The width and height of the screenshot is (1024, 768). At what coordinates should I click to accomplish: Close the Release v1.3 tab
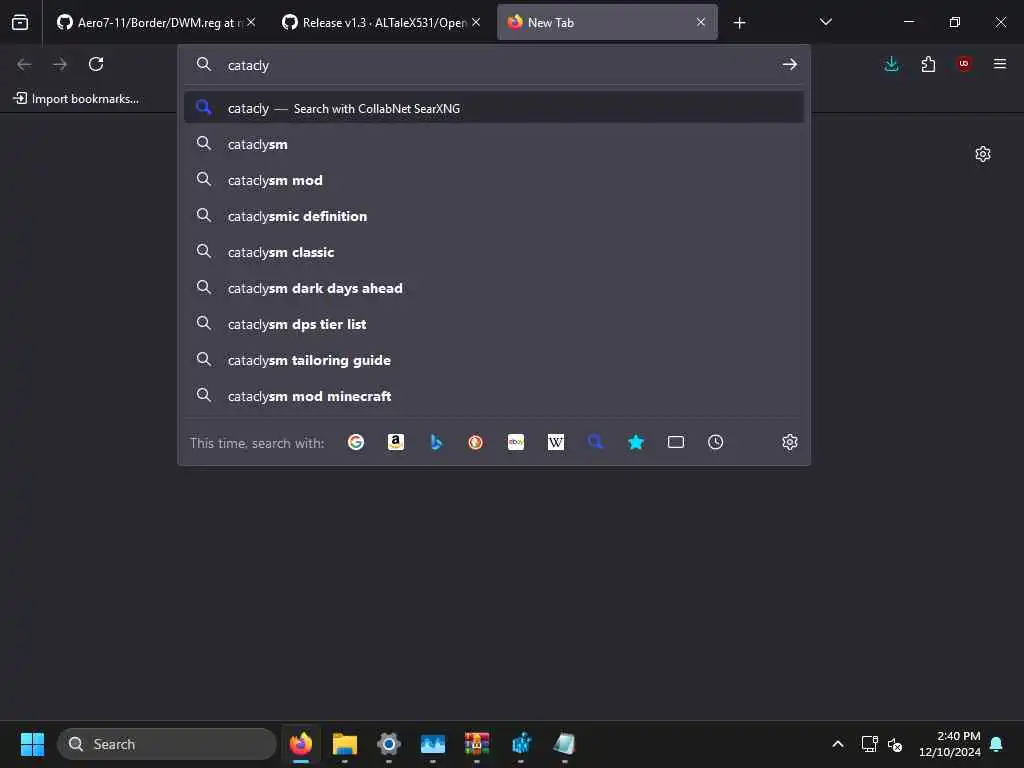click(x=476, y=22)
